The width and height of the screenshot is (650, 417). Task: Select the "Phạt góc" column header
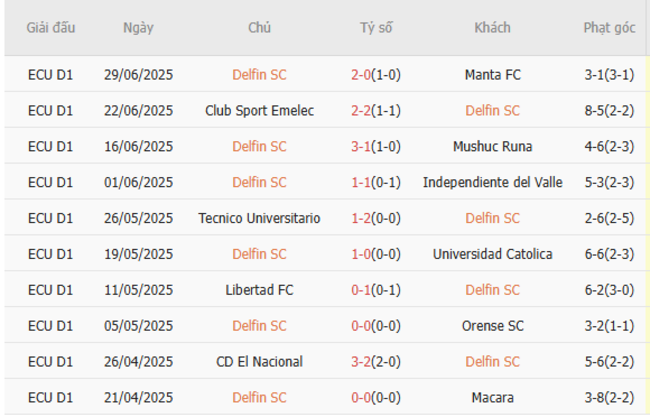[x=609, y=28]
